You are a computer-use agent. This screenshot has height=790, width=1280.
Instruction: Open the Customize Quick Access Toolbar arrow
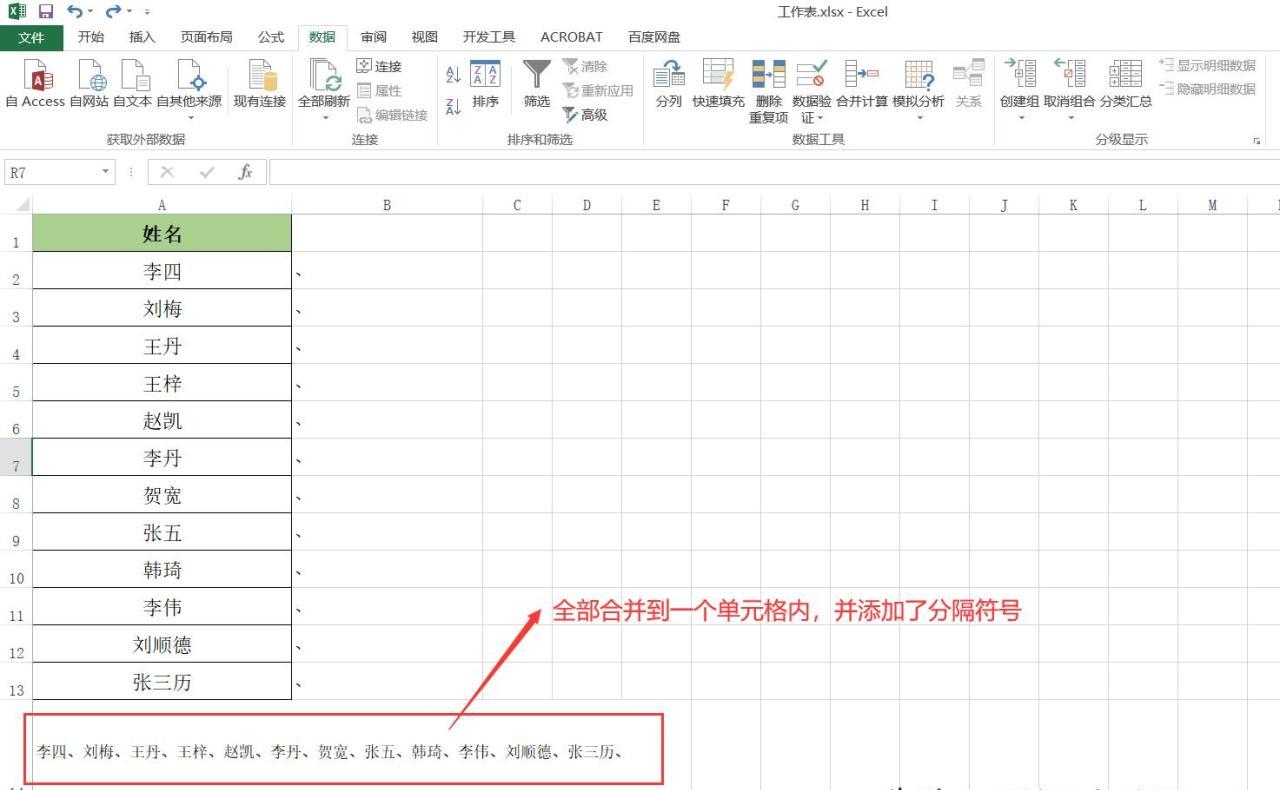[148, 13]
